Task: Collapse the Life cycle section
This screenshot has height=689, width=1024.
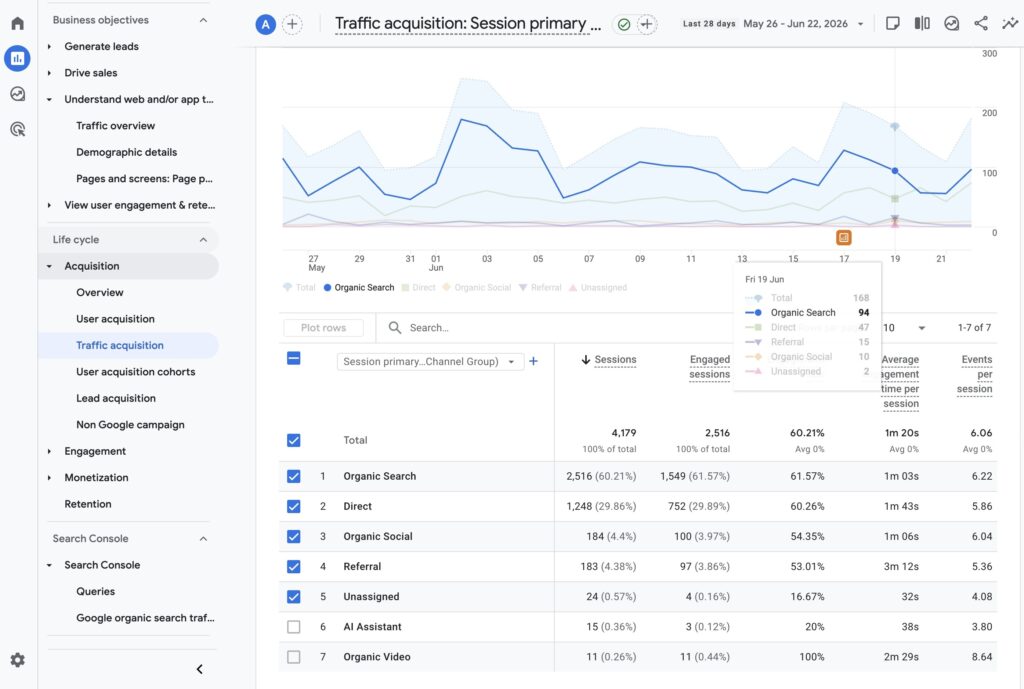Action: tap(203, 240)
